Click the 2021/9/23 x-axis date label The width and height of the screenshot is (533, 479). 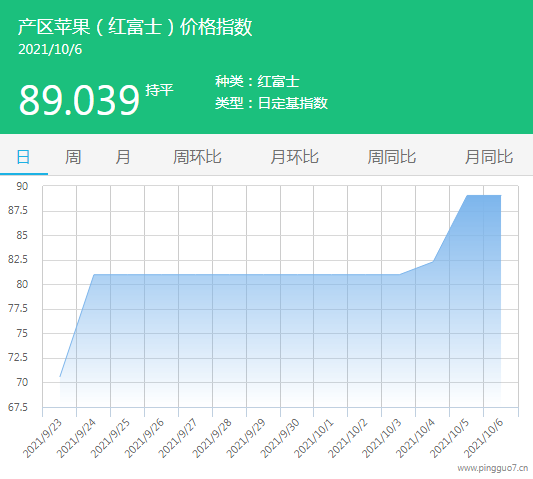pyautogui.click(x=42, y=439)
